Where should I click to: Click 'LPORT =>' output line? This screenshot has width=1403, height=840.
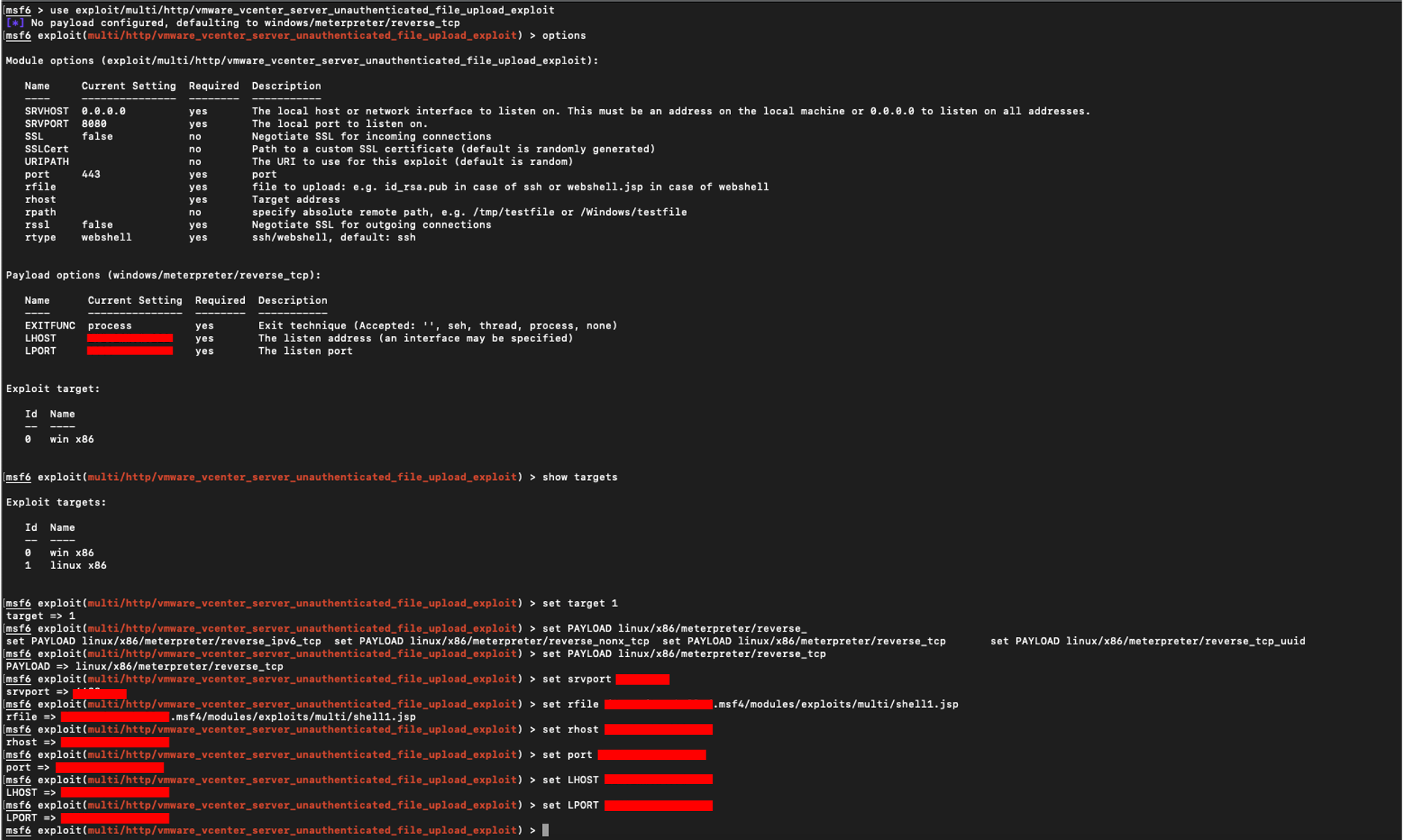87,818
